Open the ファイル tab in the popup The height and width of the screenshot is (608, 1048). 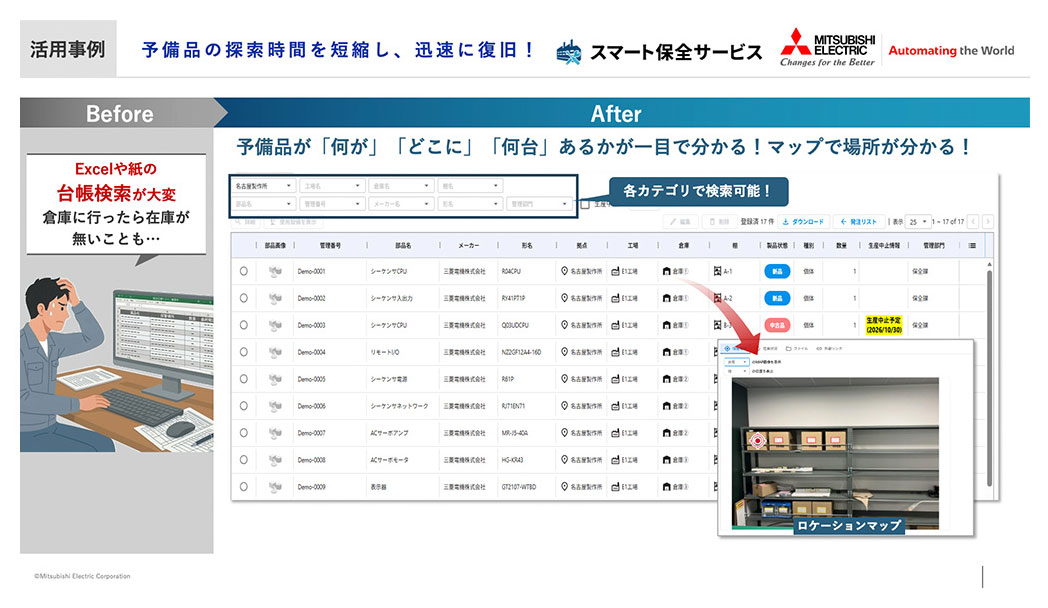pos(797,349)
